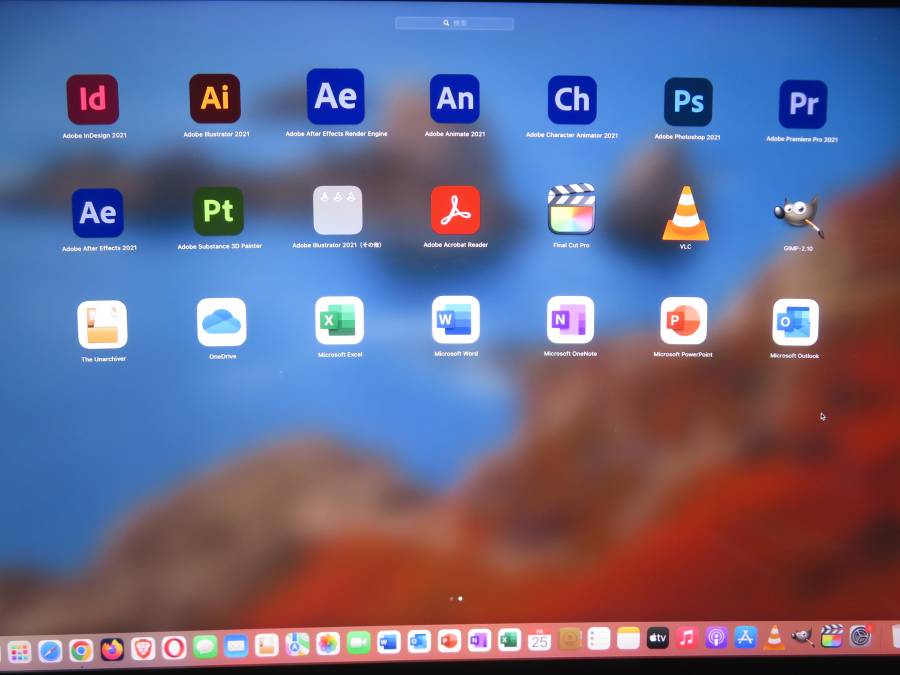Screen dimensions: 900x675
Task: Click Final Cut Pro in the Dock
Action: (x=832, y=636)
